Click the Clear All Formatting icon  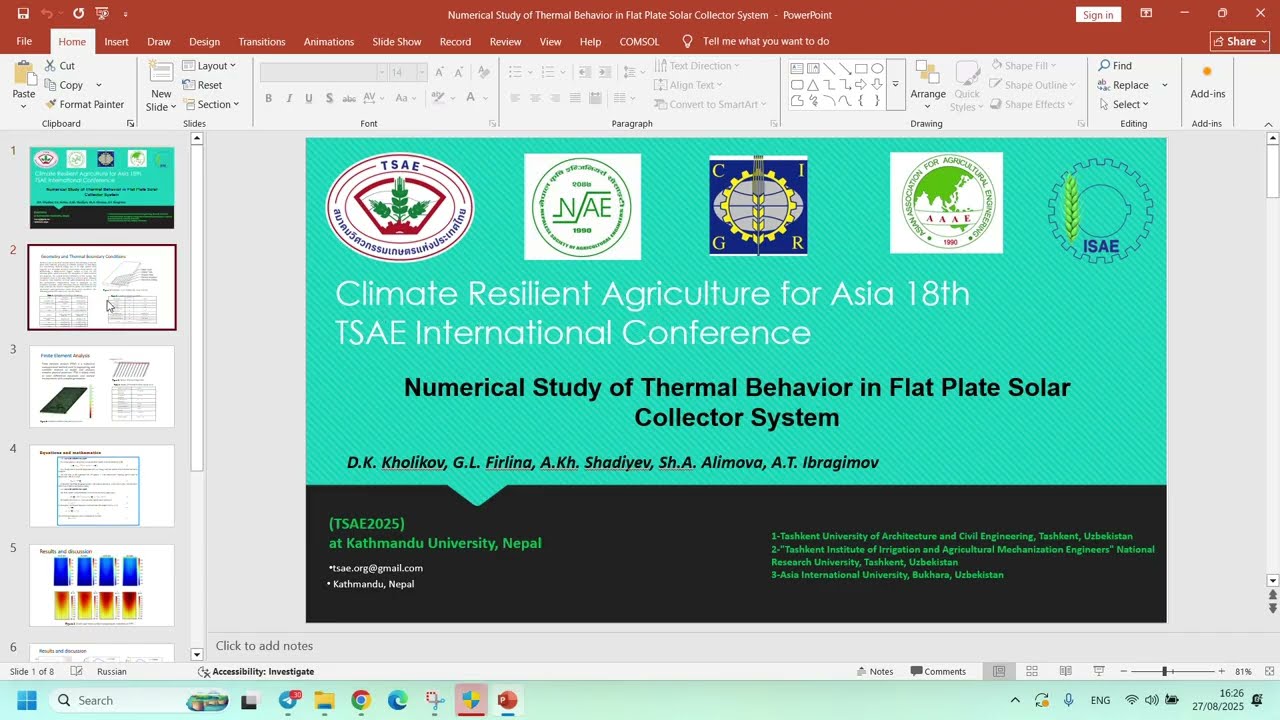pos(484,72)
